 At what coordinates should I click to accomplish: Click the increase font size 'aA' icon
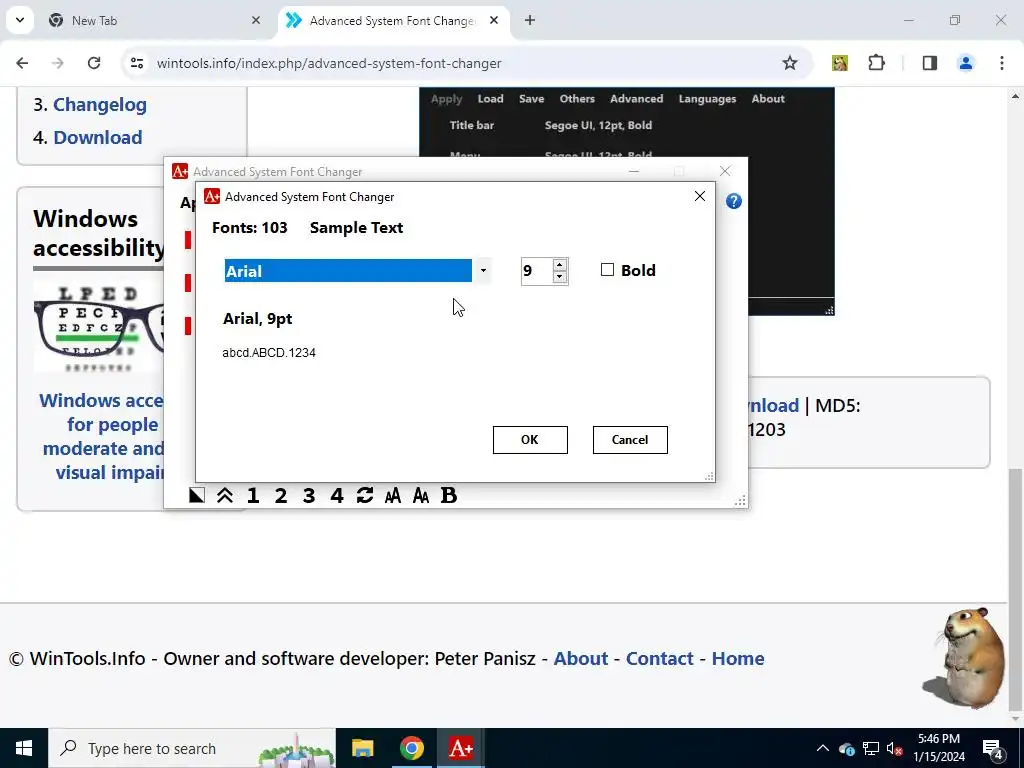click(x=392, y=496)
